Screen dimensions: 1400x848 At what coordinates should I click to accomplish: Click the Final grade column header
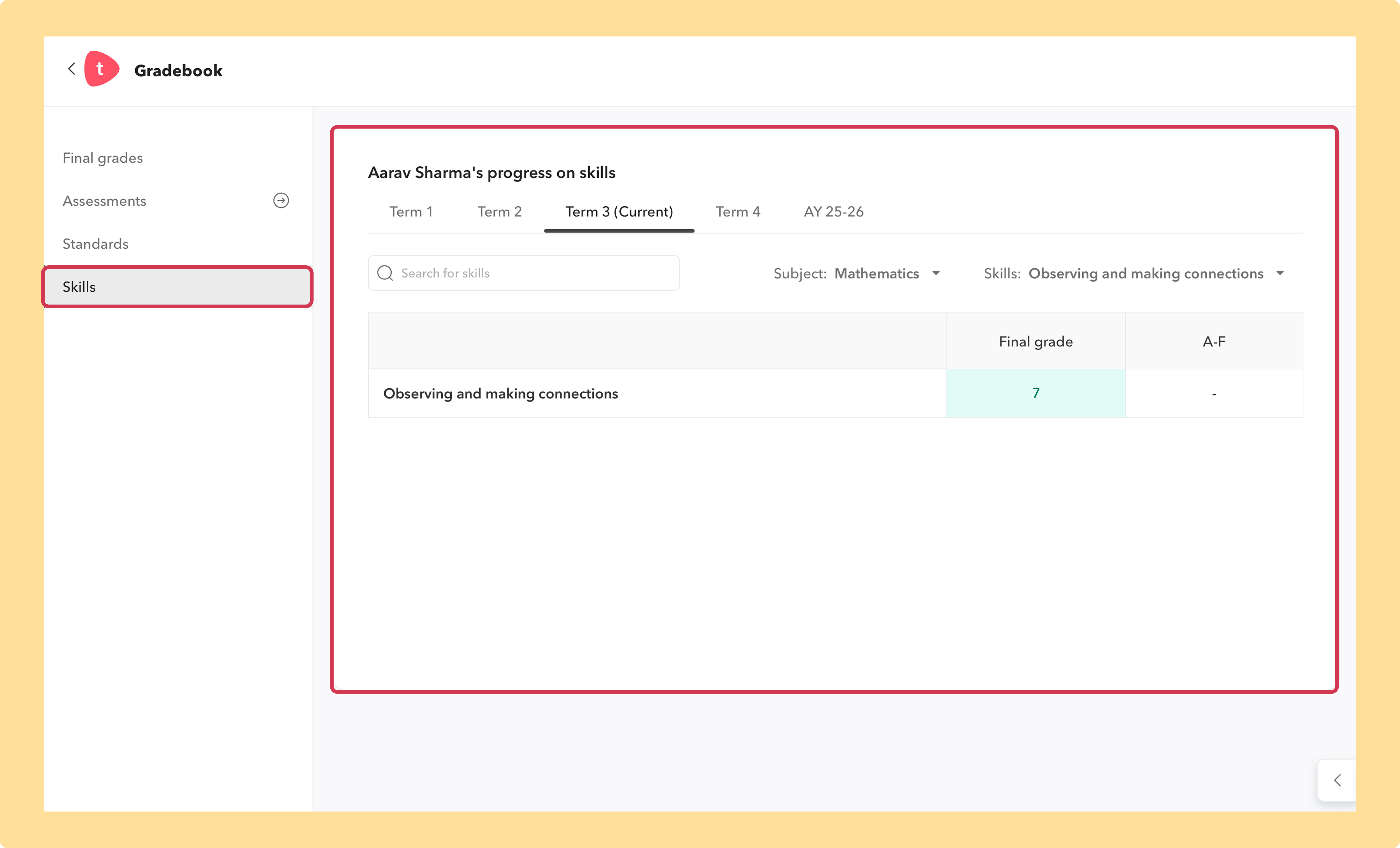tap(1036, 341)
